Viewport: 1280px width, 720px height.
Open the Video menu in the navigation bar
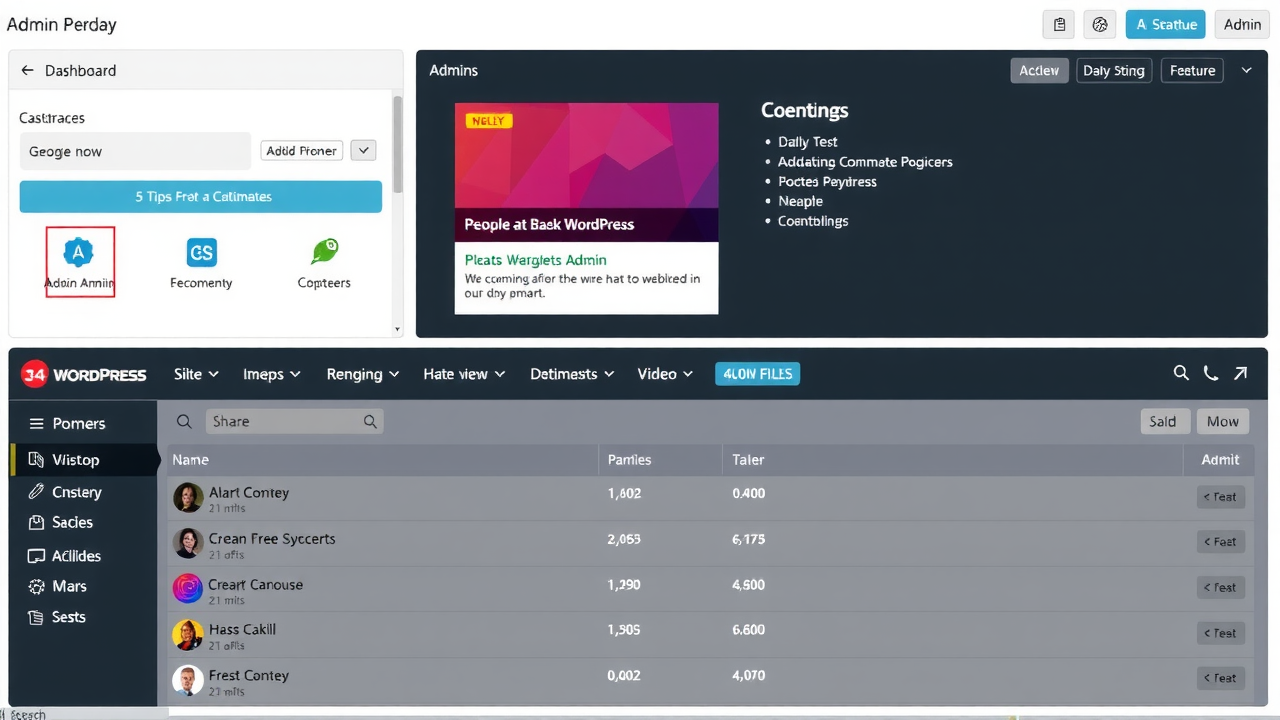pyautogui.click(x=664, y=373)
